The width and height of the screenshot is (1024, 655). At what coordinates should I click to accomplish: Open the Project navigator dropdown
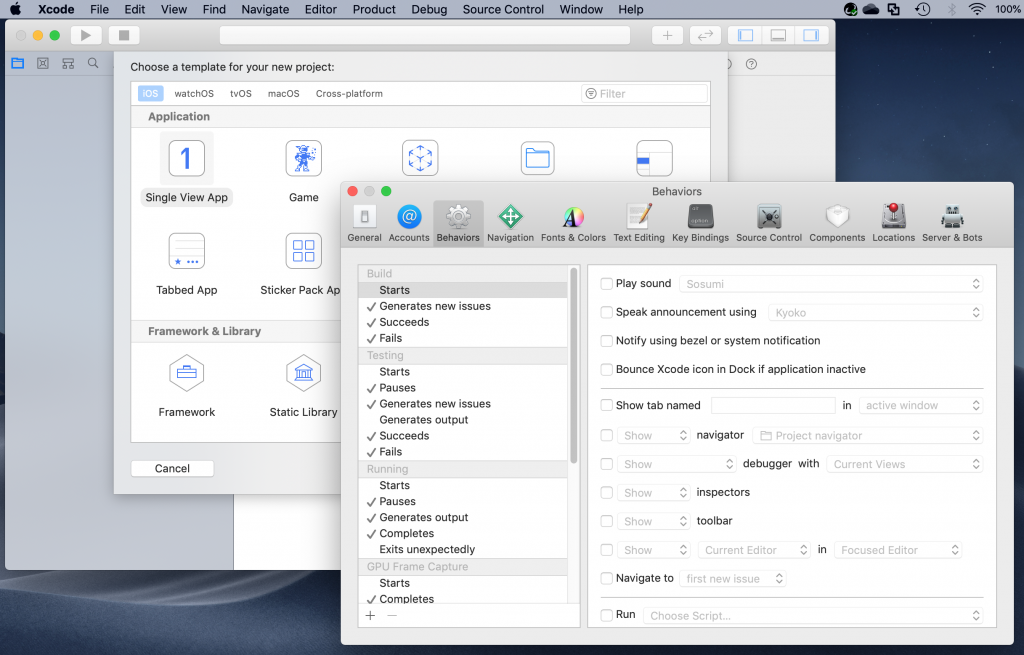pos(868,436)
